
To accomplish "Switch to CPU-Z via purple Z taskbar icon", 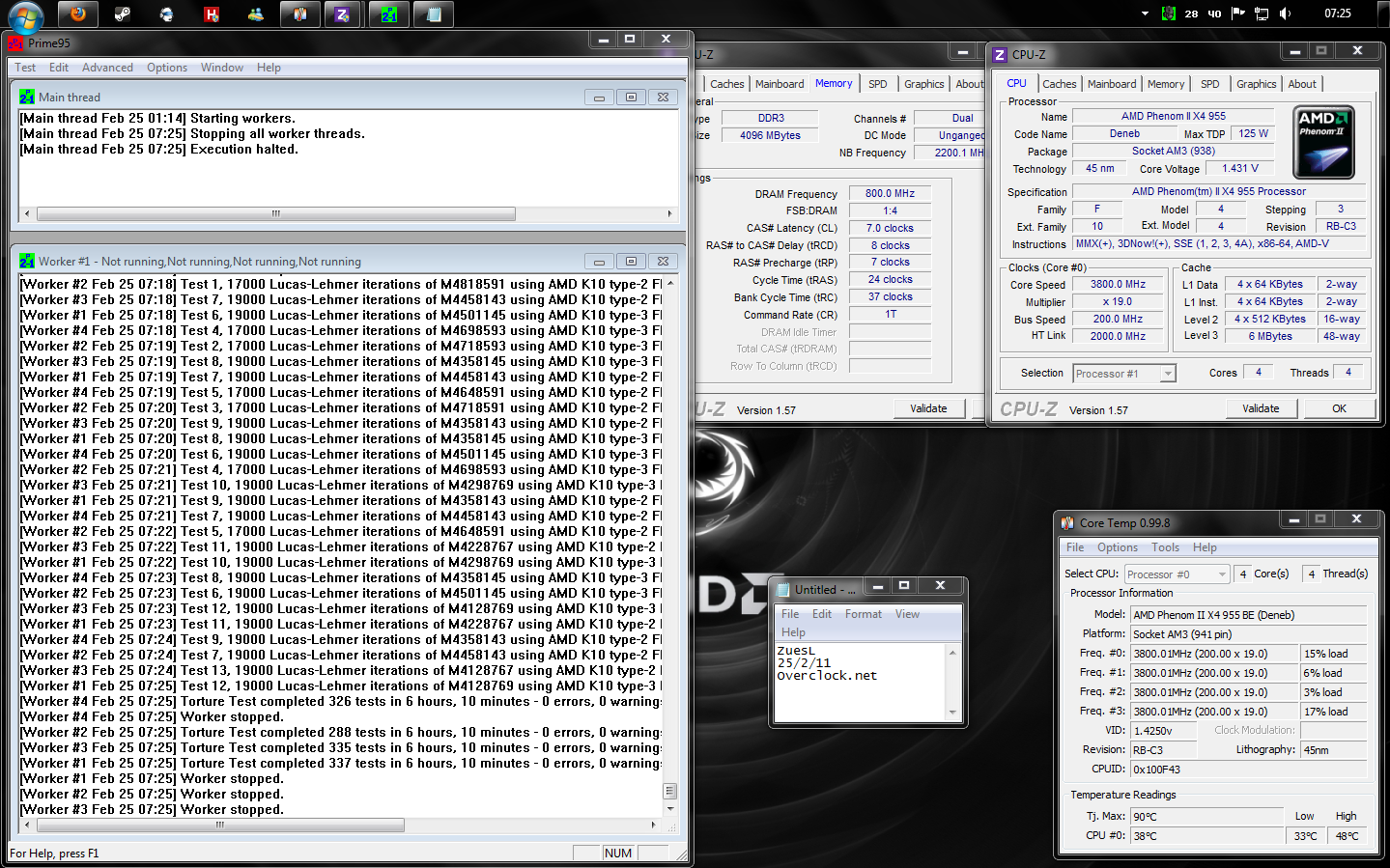I will [343, 14].
